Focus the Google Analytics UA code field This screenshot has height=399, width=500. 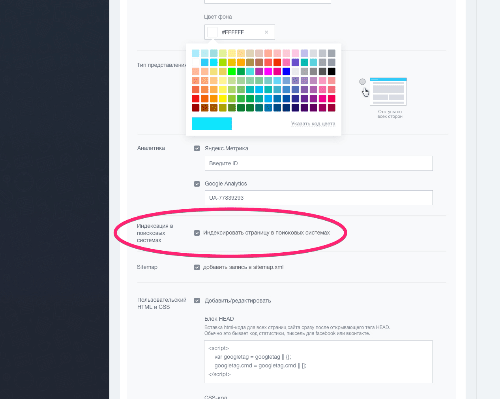[x=319, y=198]
